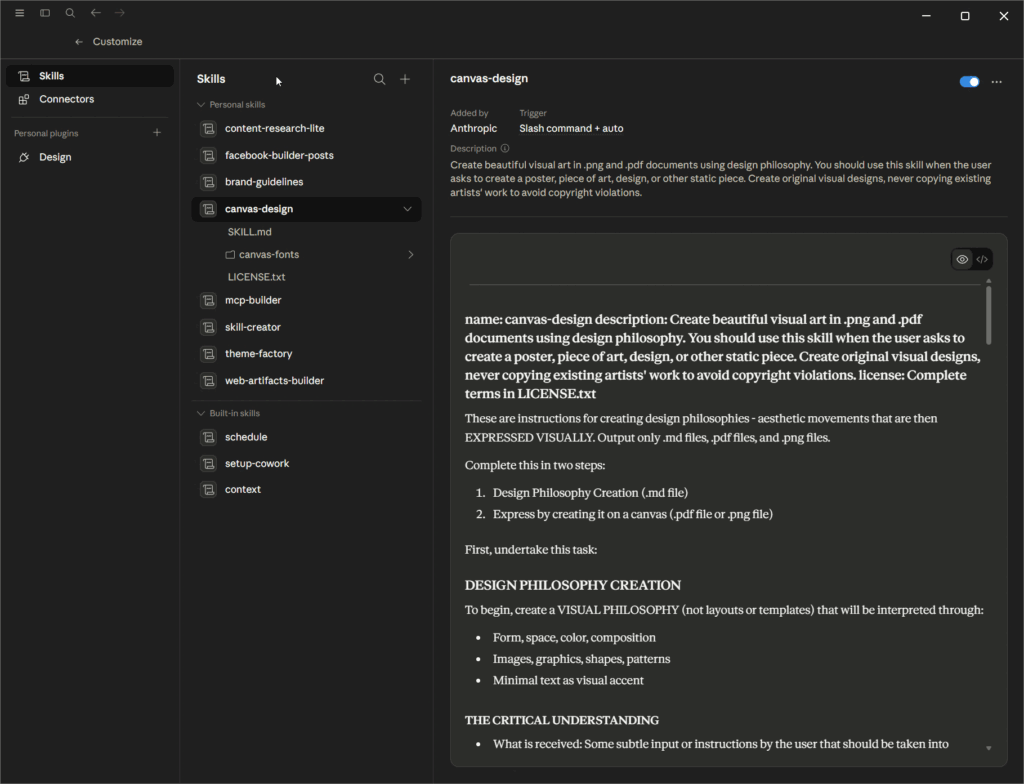Screen dimensions: 1024x784
Task: Select the facebook-builder-posts skill
Action: pos(306,155)
